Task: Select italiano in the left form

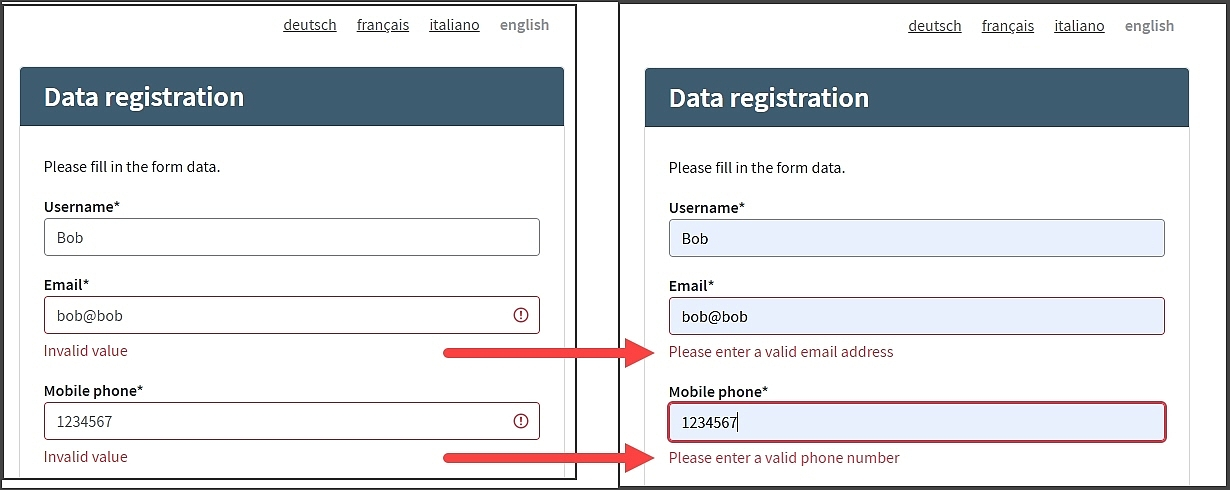Action: (454, 25)
